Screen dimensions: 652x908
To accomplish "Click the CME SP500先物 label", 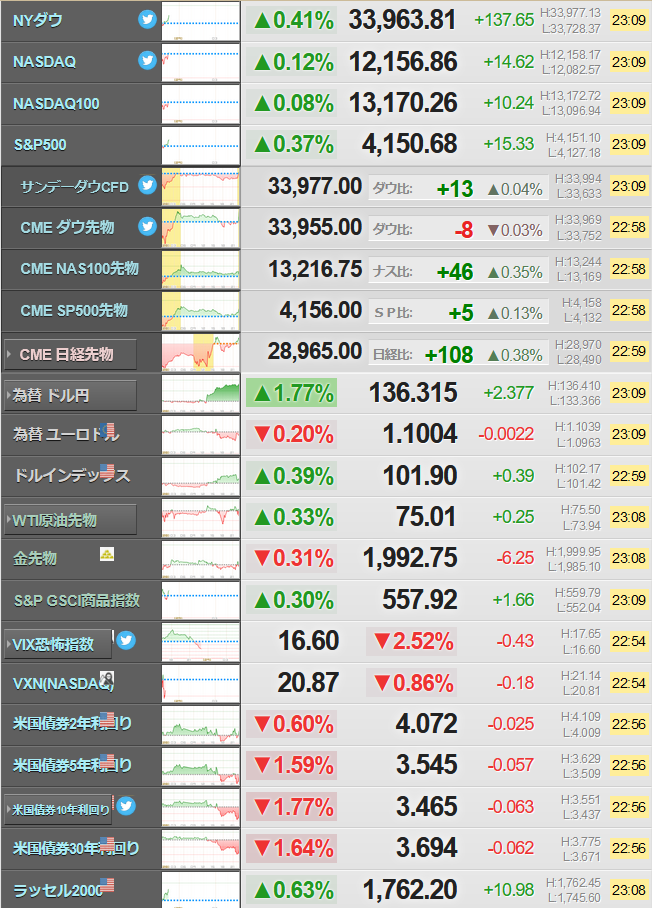I will pyautogui.click(x=74, y=310).
